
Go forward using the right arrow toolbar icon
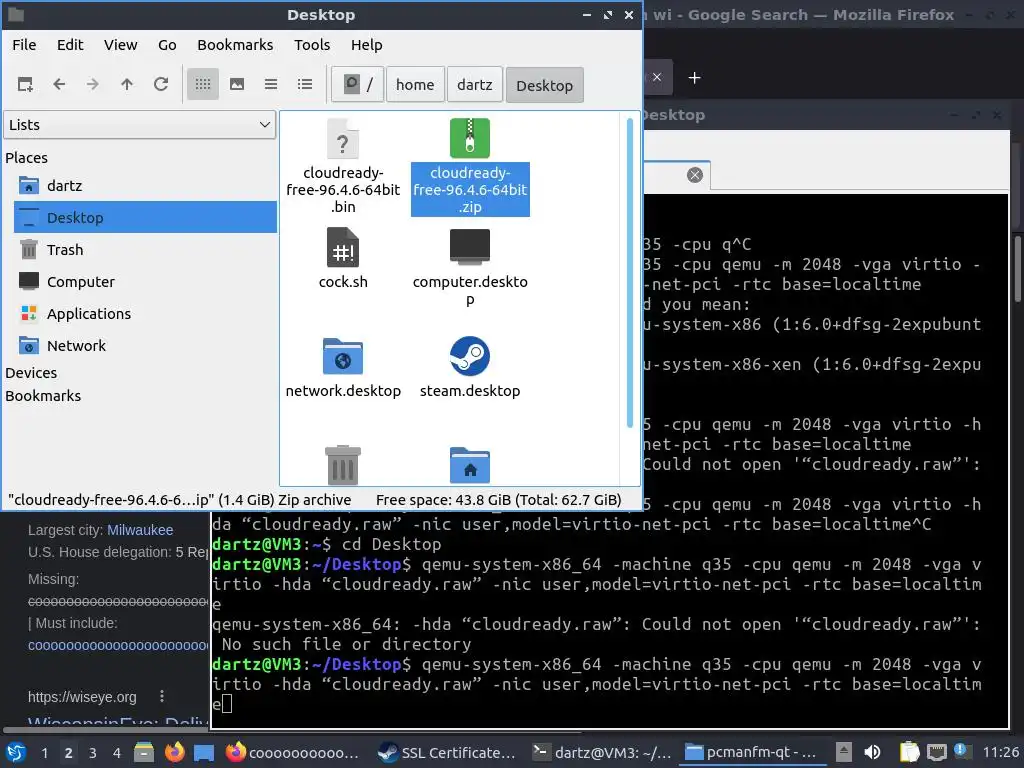(93, 84)
